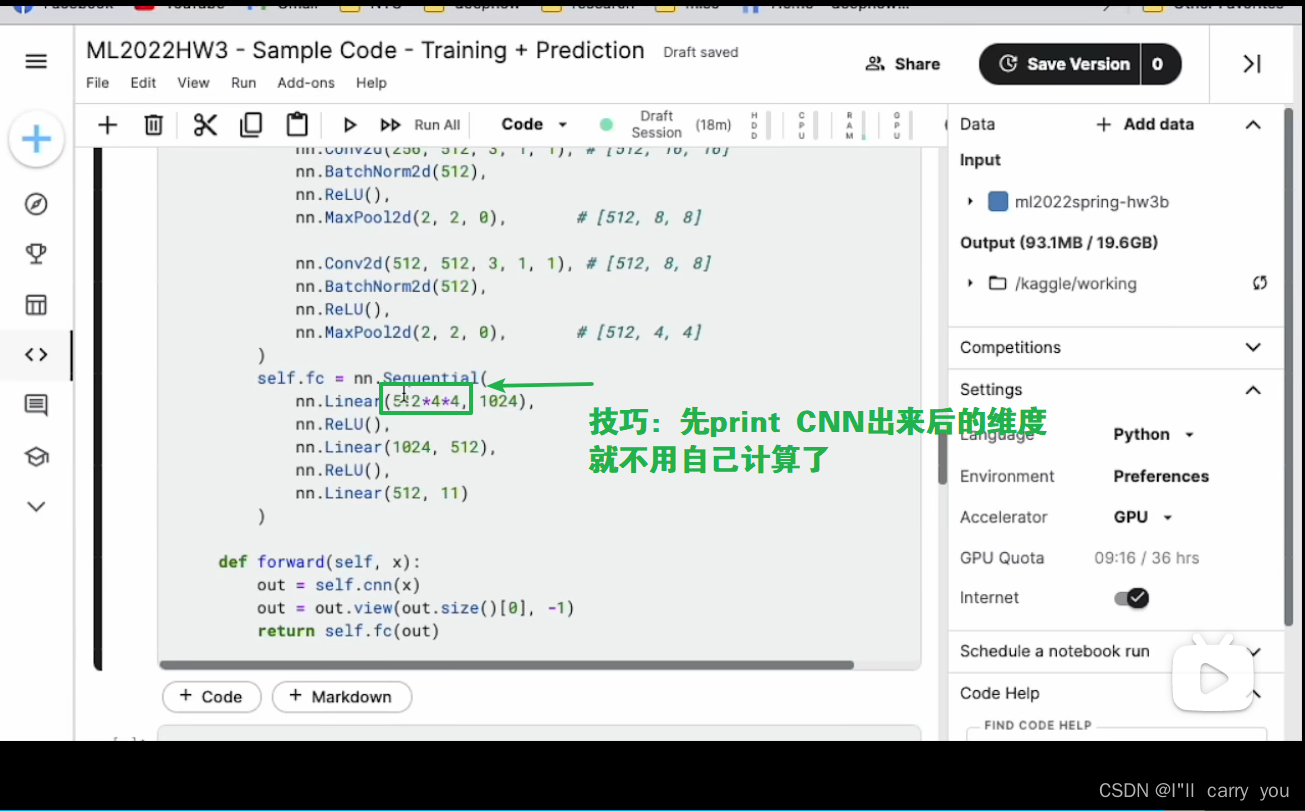
Task: Collapse the Settings section
Action: coord(1252,389)
